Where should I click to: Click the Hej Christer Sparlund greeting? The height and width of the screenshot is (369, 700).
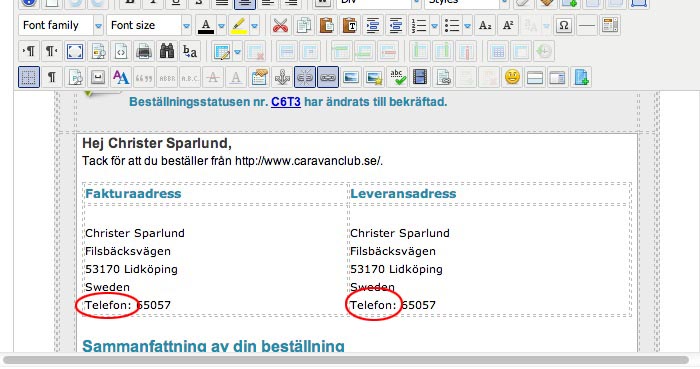(x=157, y=143)
